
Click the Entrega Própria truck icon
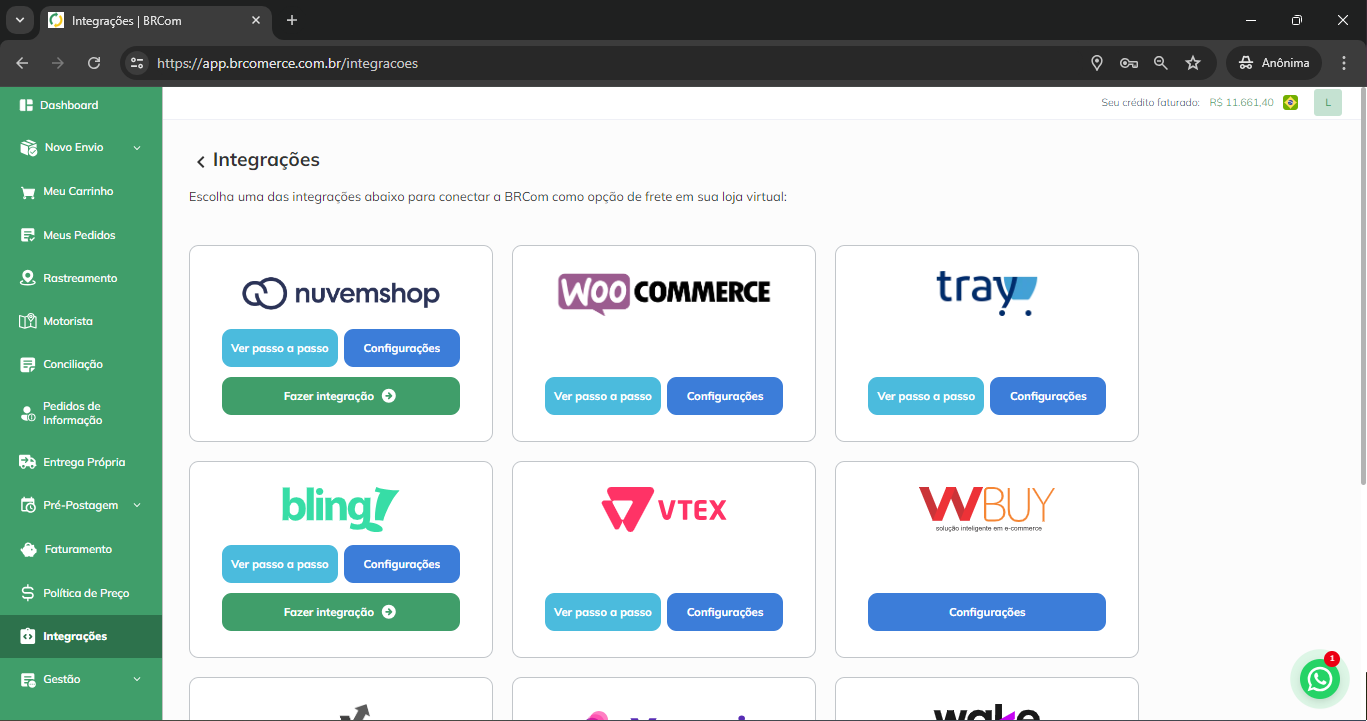(28, 463)
